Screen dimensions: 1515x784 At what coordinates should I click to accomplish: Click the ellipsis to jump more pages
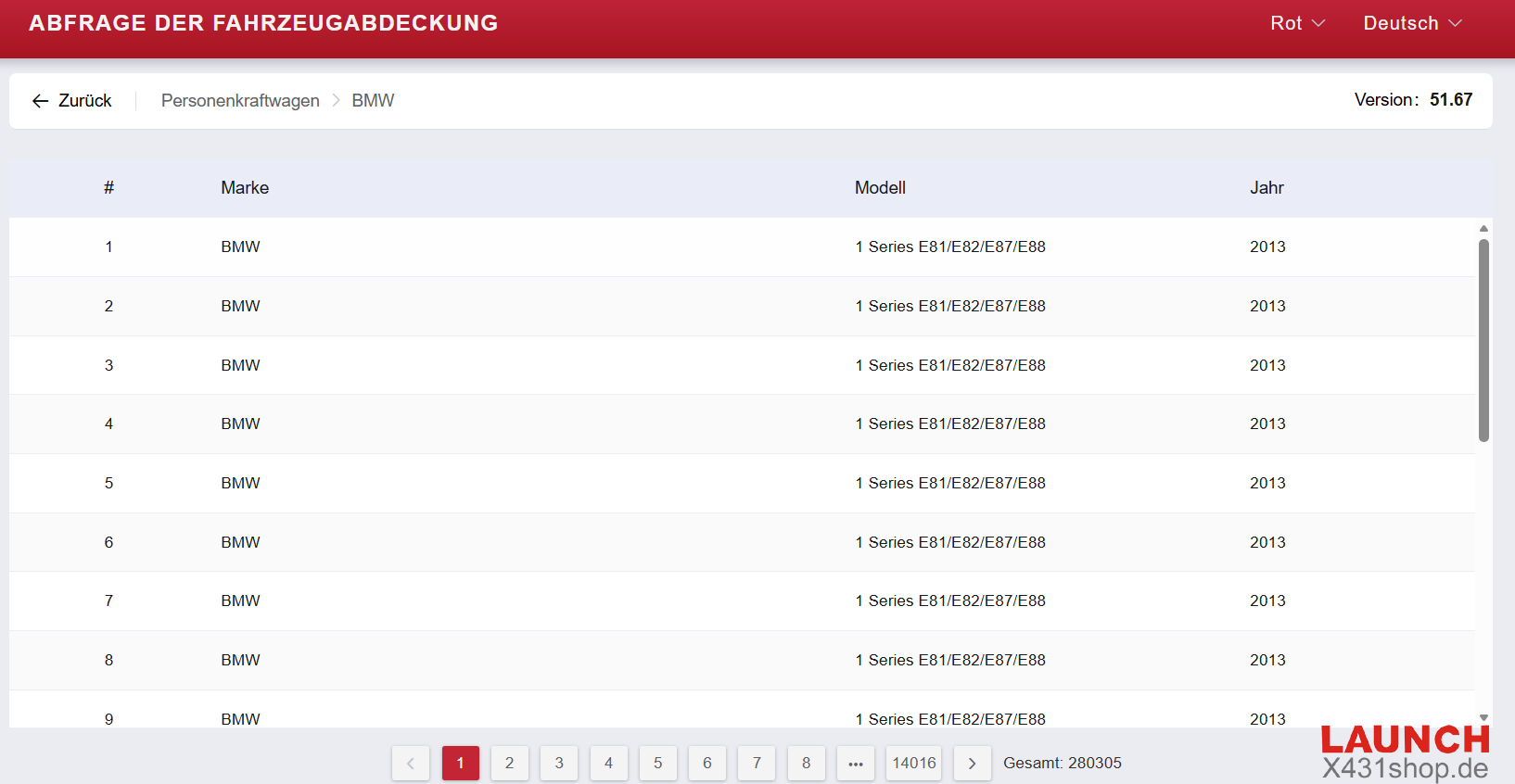coord(855,764)
